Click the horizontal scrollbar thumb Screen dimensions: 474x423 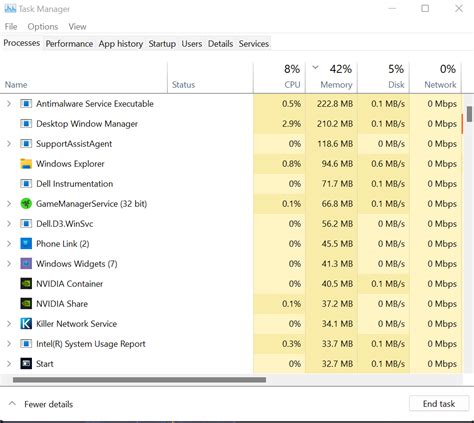(139, 380)
